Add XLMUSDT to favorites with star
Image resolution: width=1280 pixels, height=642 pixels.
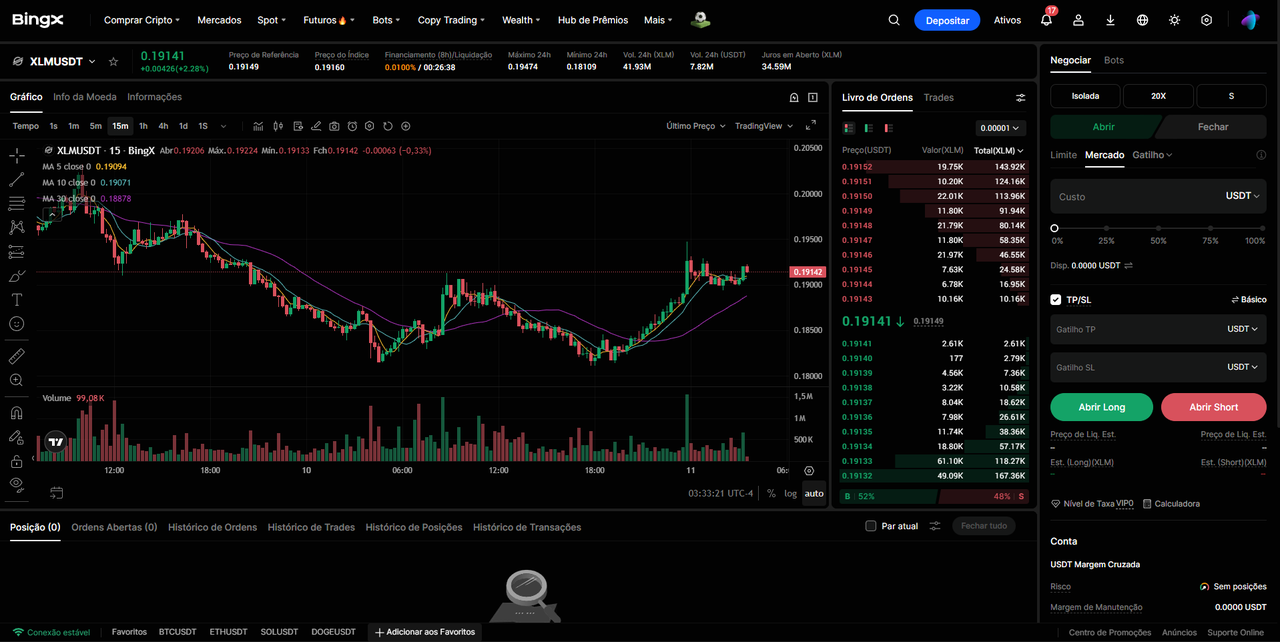(x=113, y=62)
